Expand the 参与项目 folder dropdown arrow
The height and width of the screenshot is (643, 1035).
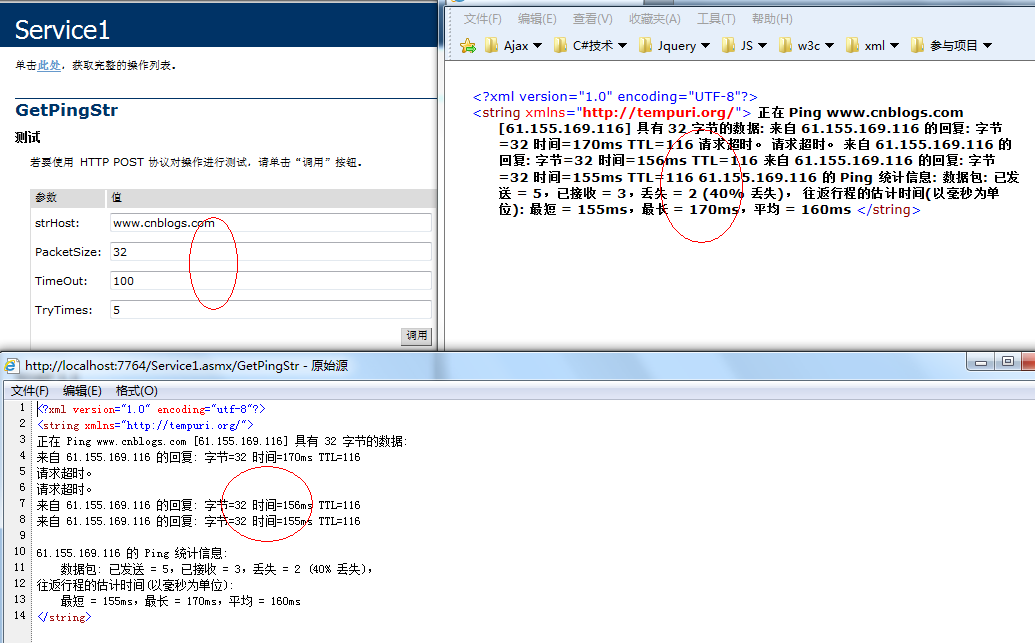pos(987,46)
